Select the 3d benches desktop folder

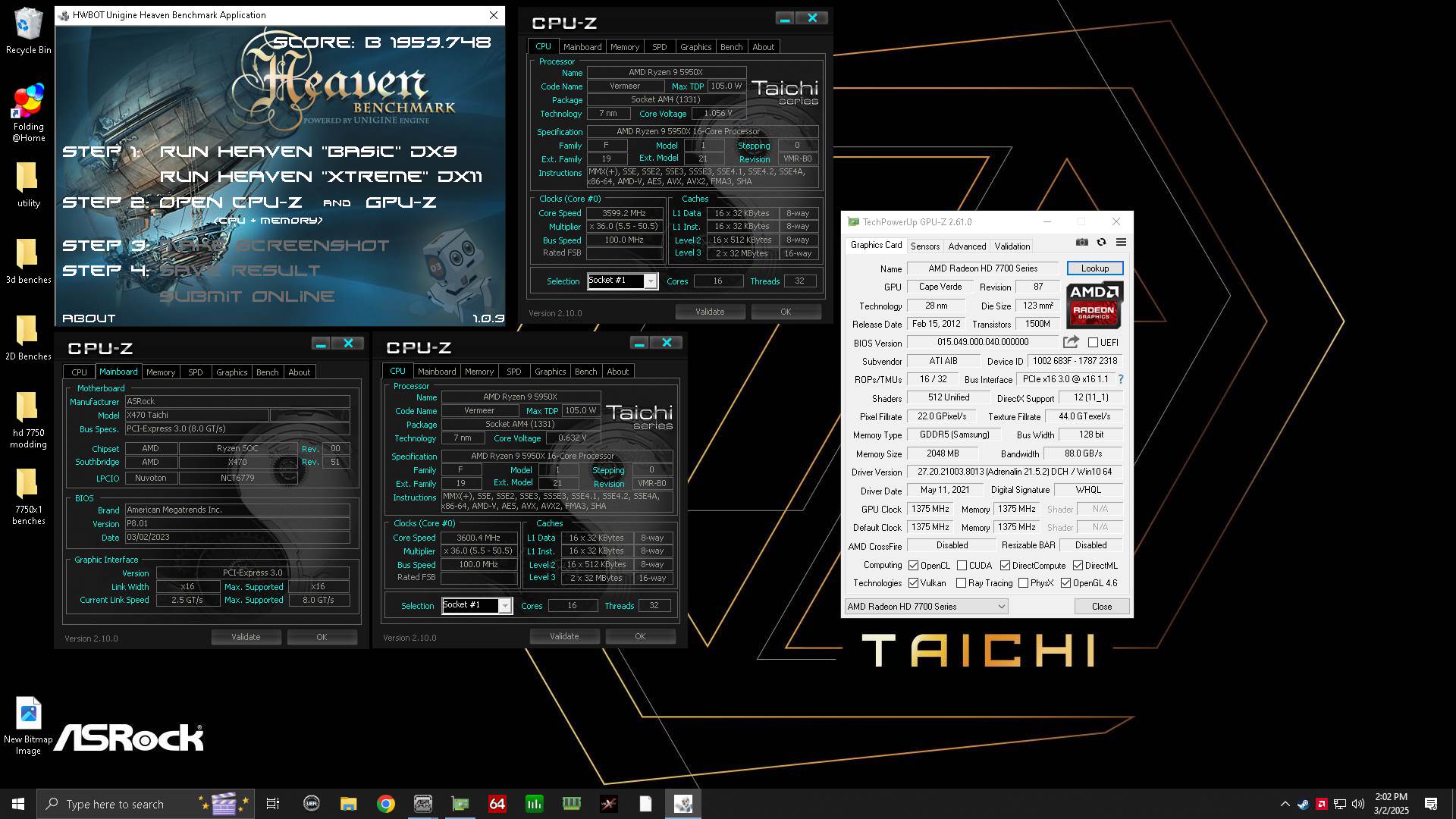pos(28,262)
